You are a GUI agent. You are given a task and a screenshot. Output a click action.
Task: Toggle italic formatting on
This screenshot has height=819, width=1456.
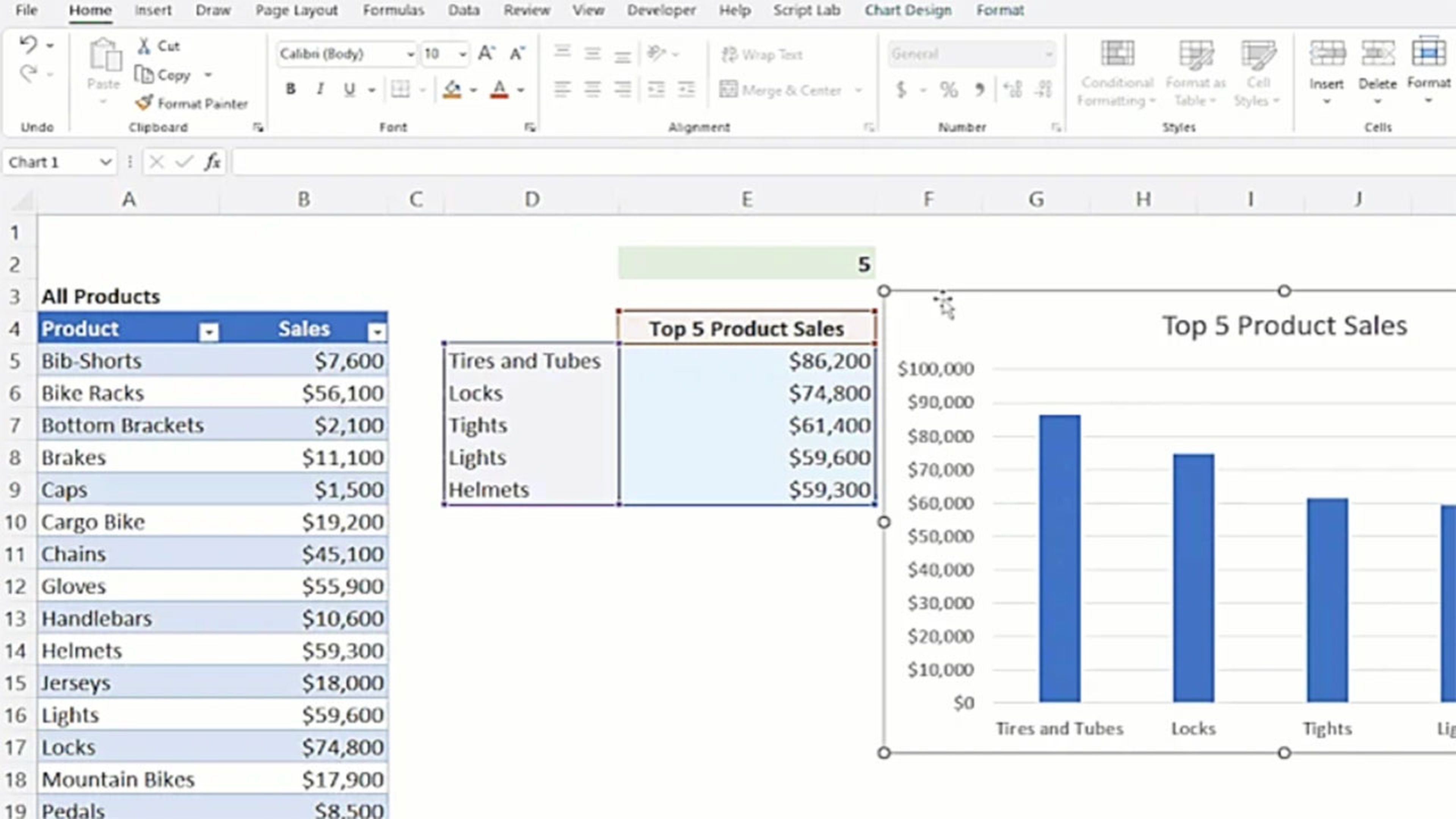[320, 89]
